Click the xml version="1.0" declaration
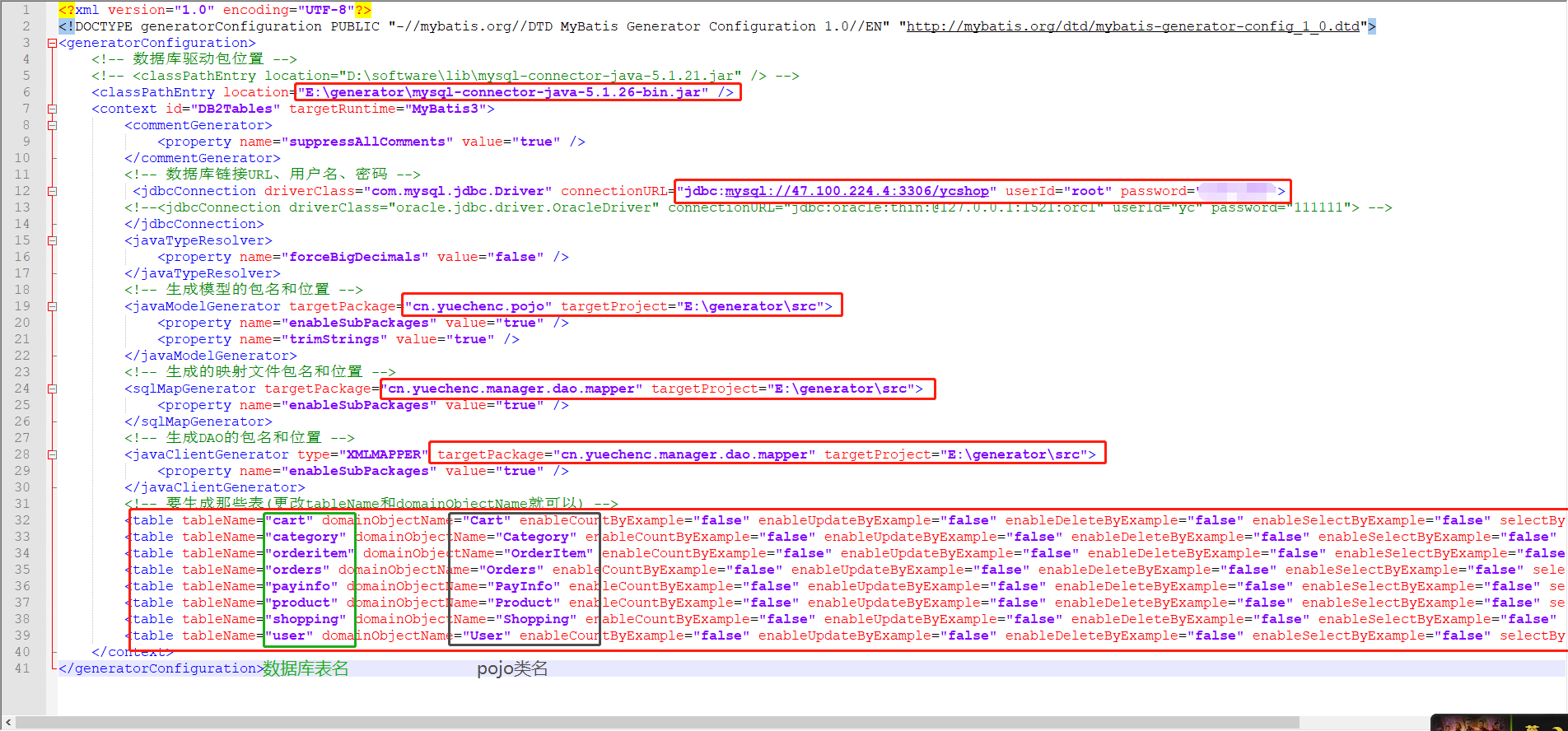Screen dimensions: 1568x731 coord(215,10)
